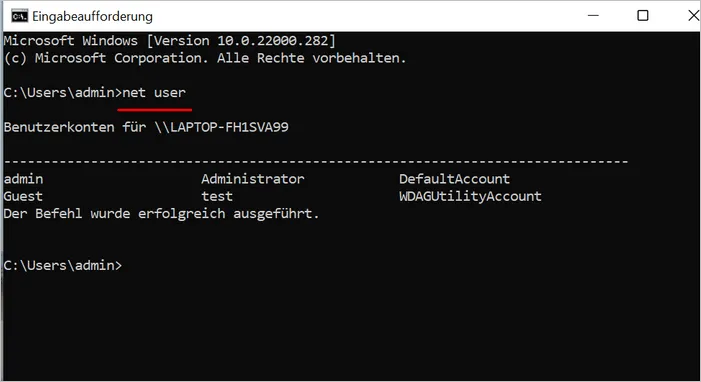Click the red underline below net user

(155, 109)
